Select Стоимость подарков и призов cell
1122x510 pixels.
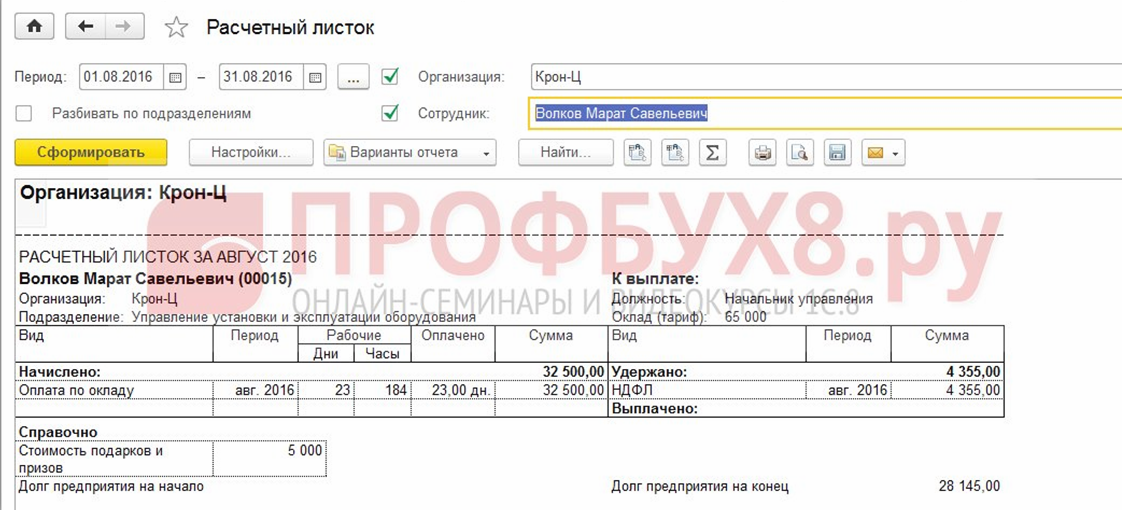click(114, 458)
